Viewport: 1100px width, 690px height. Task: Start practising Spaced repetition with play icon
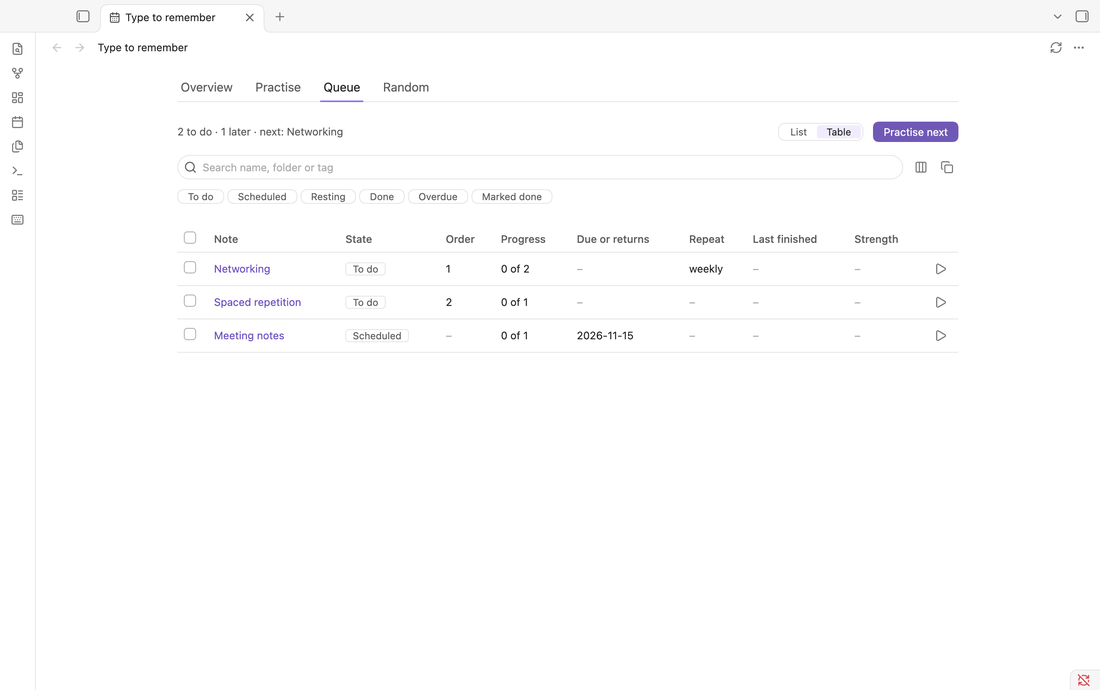(941, 302)
